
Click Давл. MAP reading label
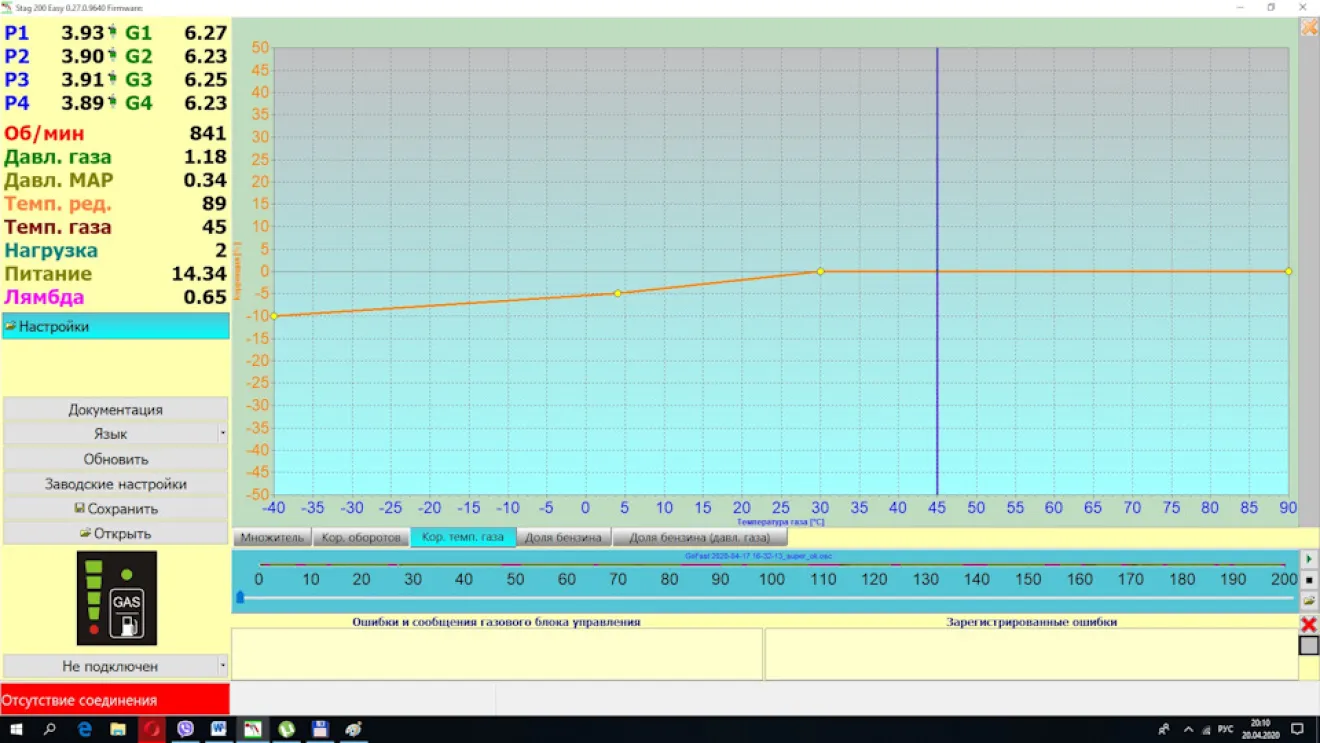click(58, 180)
